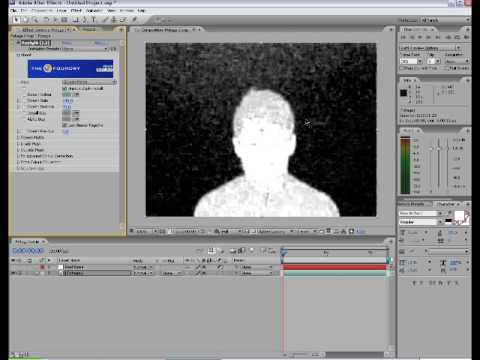
Task: Open the Keylight View dropdown
Action: (89, 82)
